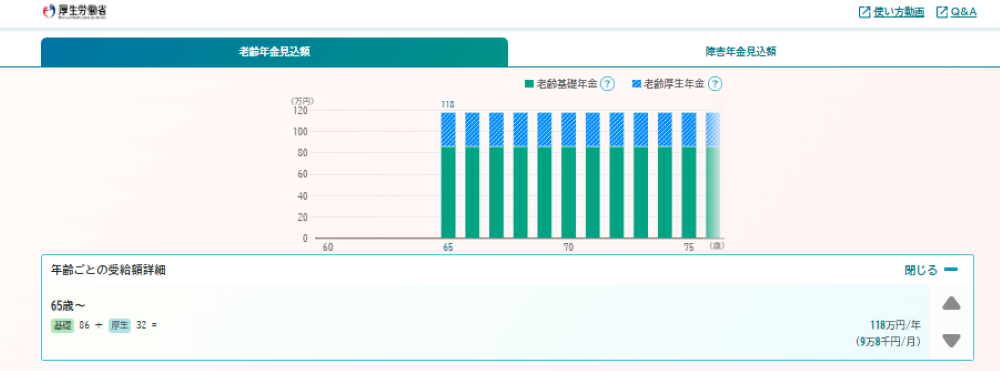The height and width of the screenshot is (371, 1000).
Task: Open the 使い方動画 link
Action: click(899, 12)
